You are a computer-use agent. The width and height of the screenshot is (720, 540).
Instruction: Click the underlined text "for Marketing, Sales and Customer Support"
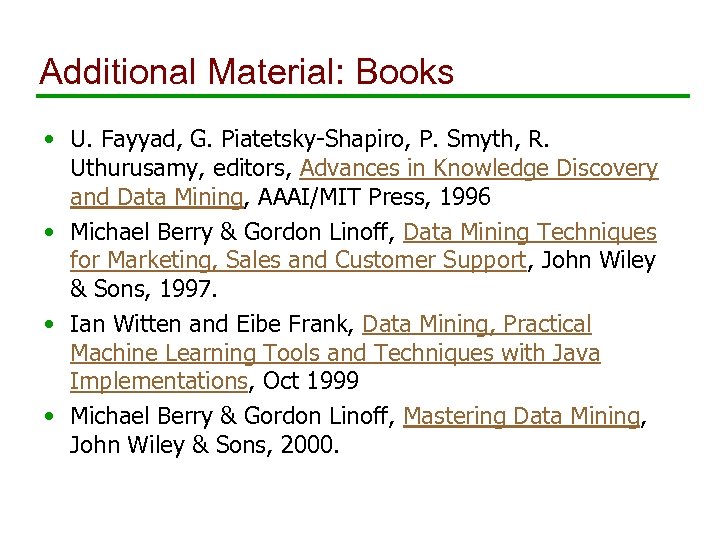click(297, 261)
